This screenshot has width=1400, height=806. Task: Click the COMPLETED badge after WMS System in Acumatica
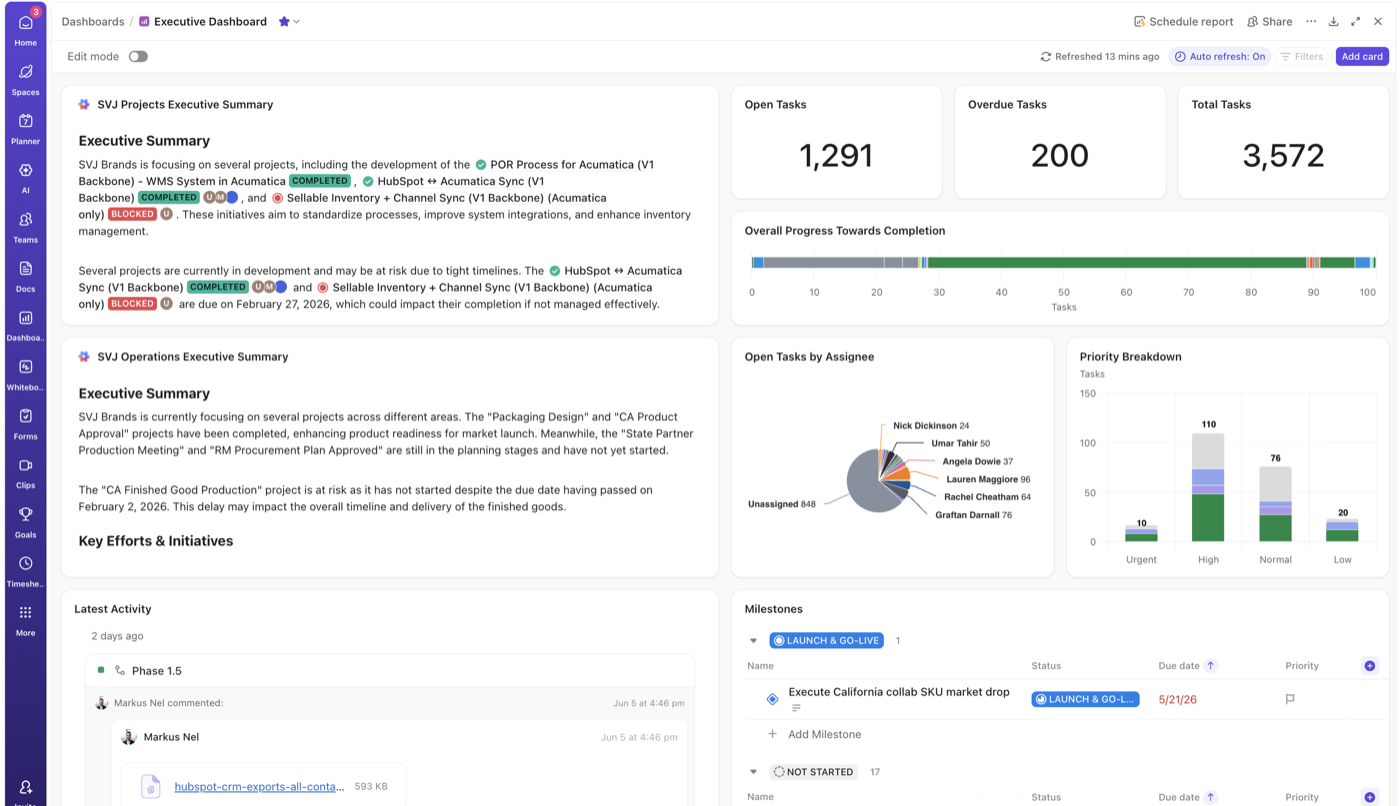(x=320, y=181)
